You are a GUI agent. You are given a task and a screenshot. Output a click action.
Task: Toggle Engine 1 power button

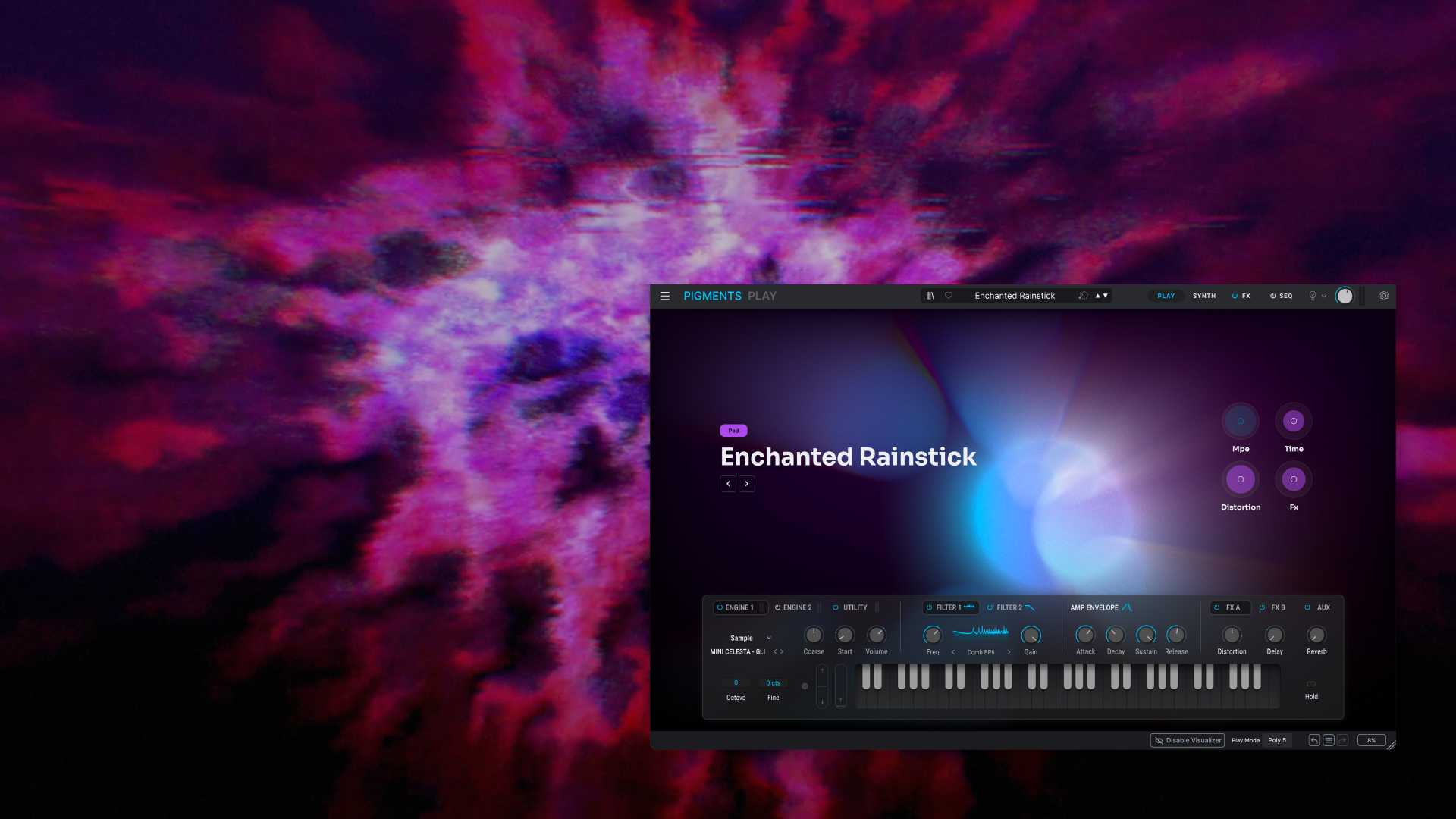720,607
